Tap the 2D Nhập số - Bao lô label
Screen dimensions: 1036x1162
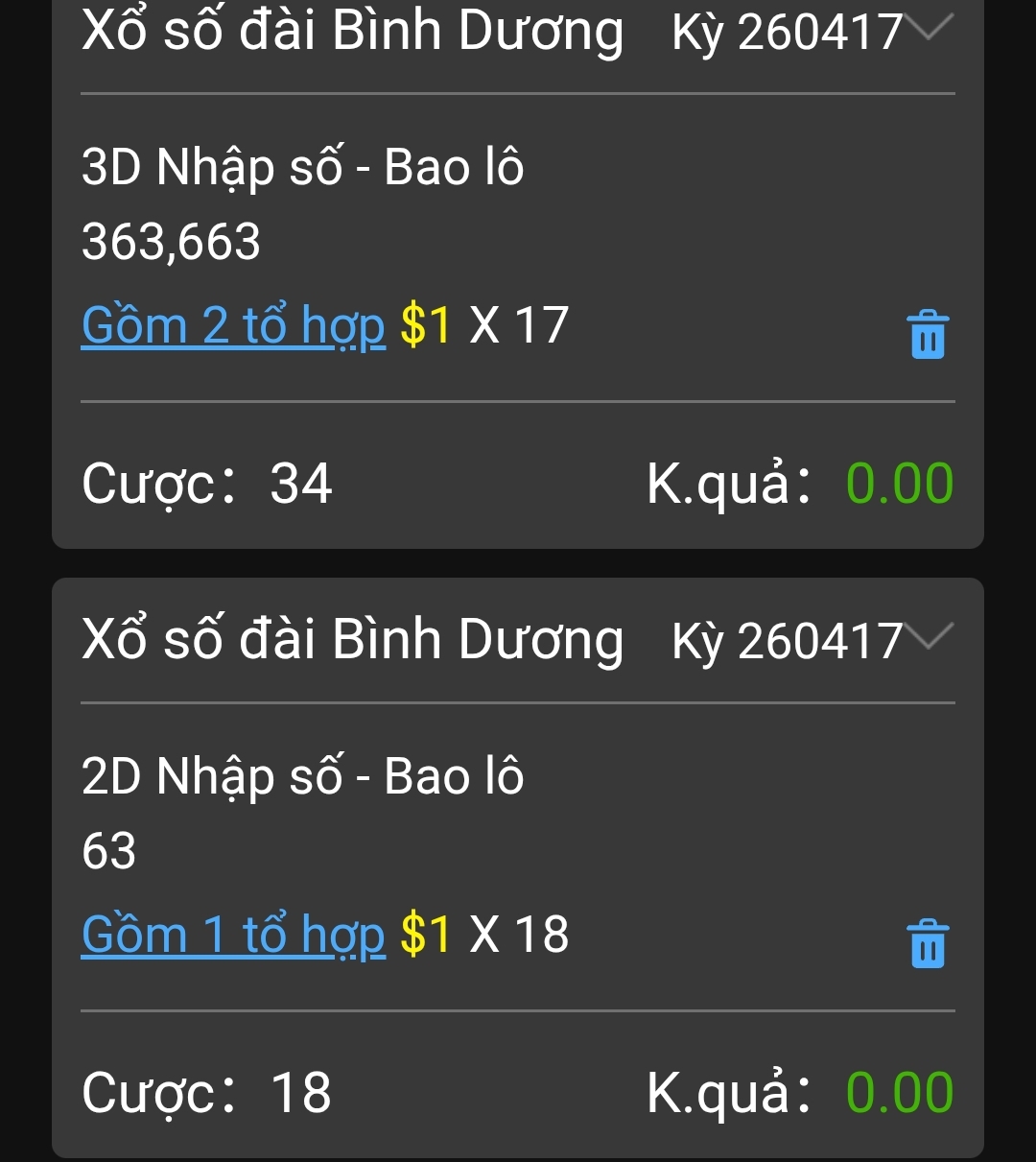tap(302, 776)
